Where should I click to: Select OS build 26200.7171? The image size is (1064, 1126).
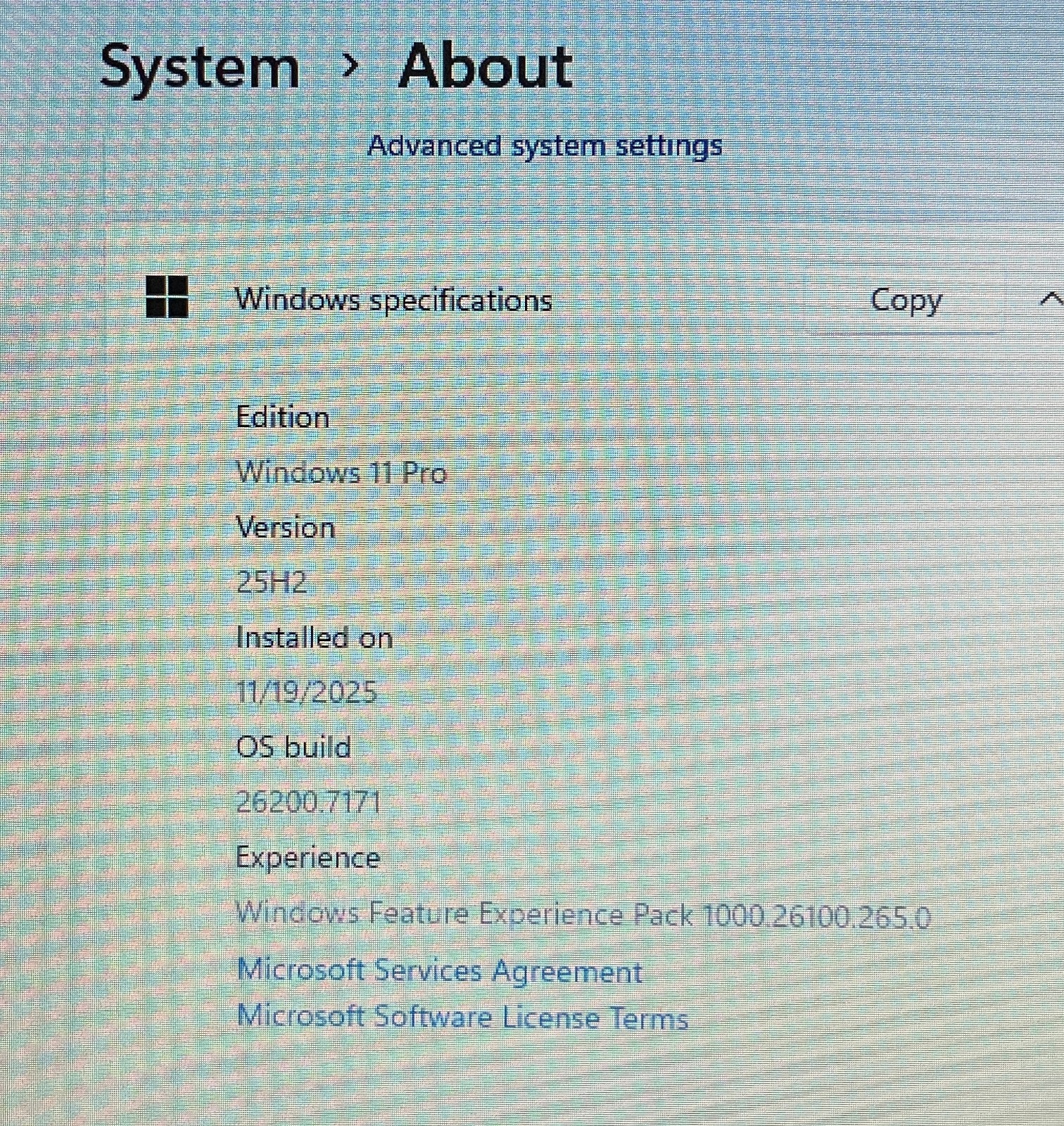(308, 802)
